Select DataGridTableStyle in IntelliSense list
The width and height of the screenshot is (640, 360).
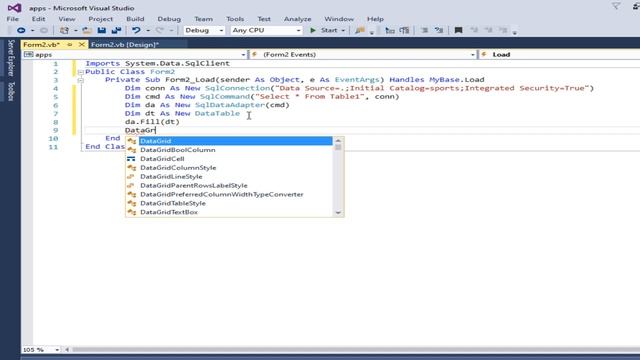click(x=229, y=203)
